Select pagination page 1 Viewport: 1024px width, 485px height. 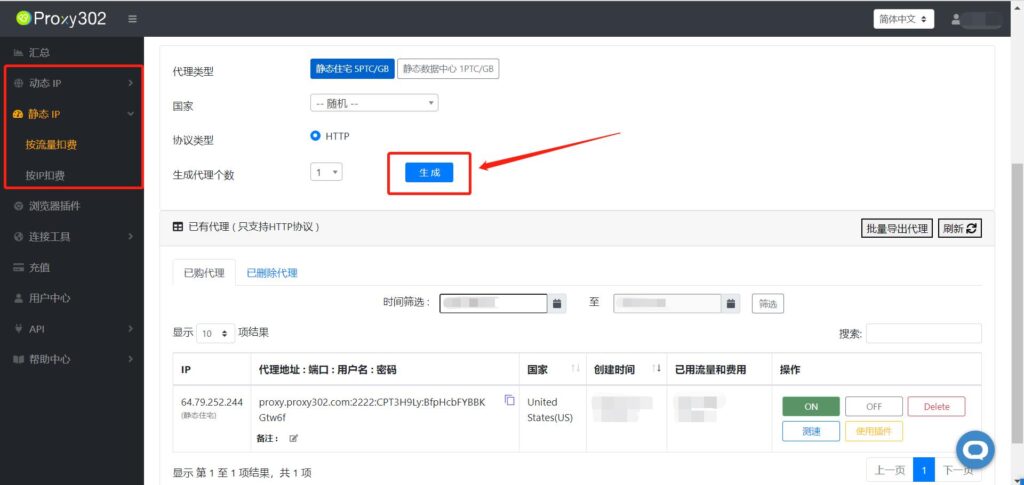[x=924, y=470]
